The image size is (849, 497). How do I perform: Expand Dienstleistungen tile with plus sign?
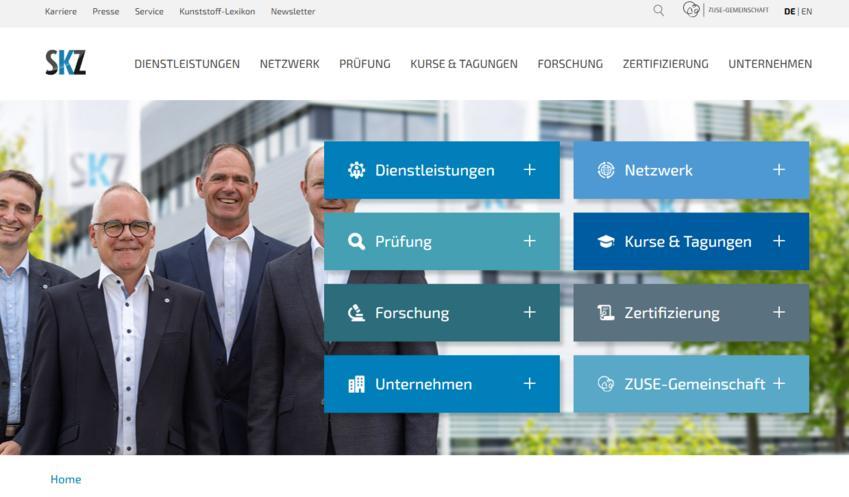530,170
